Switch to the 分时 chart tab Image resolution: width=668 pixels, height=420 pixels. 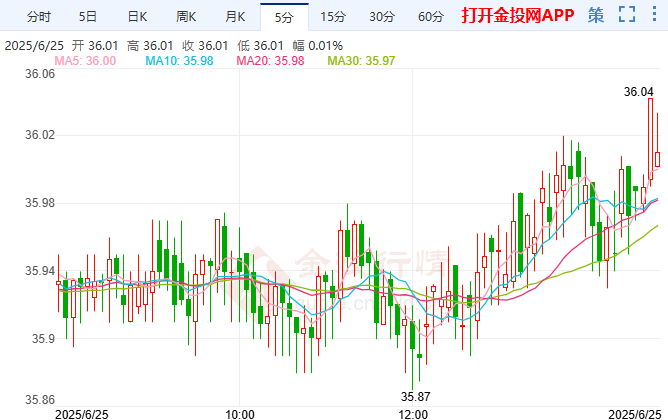point(38,16)
